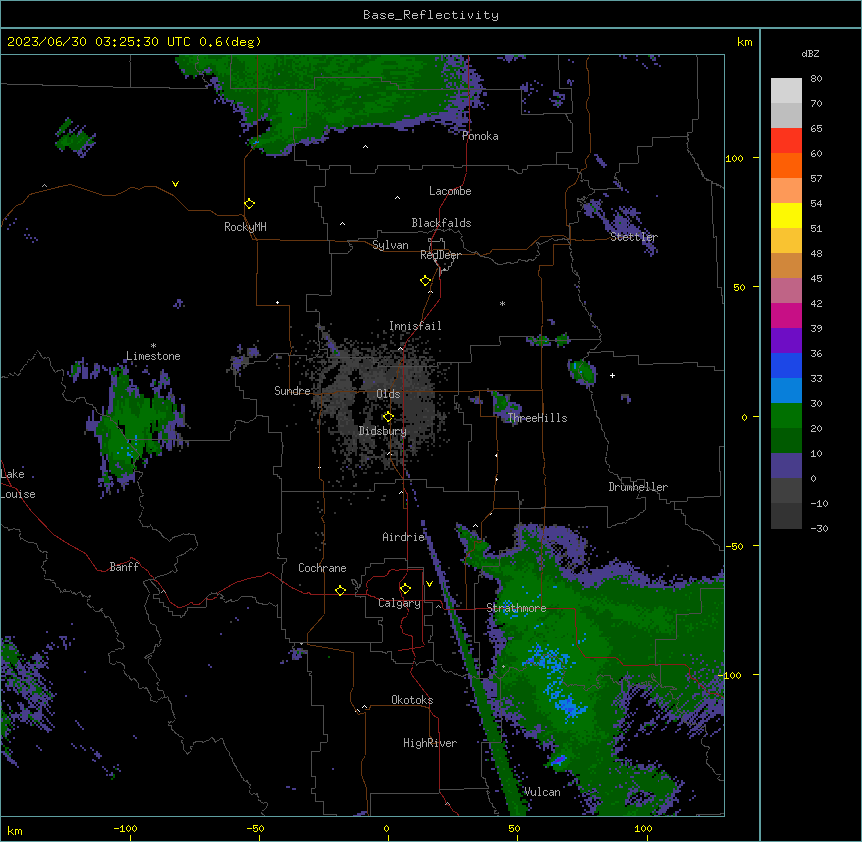This screenshot has height=842, width=862.
Task: Click the ThreeHills label
Action: tap(537, 418)
